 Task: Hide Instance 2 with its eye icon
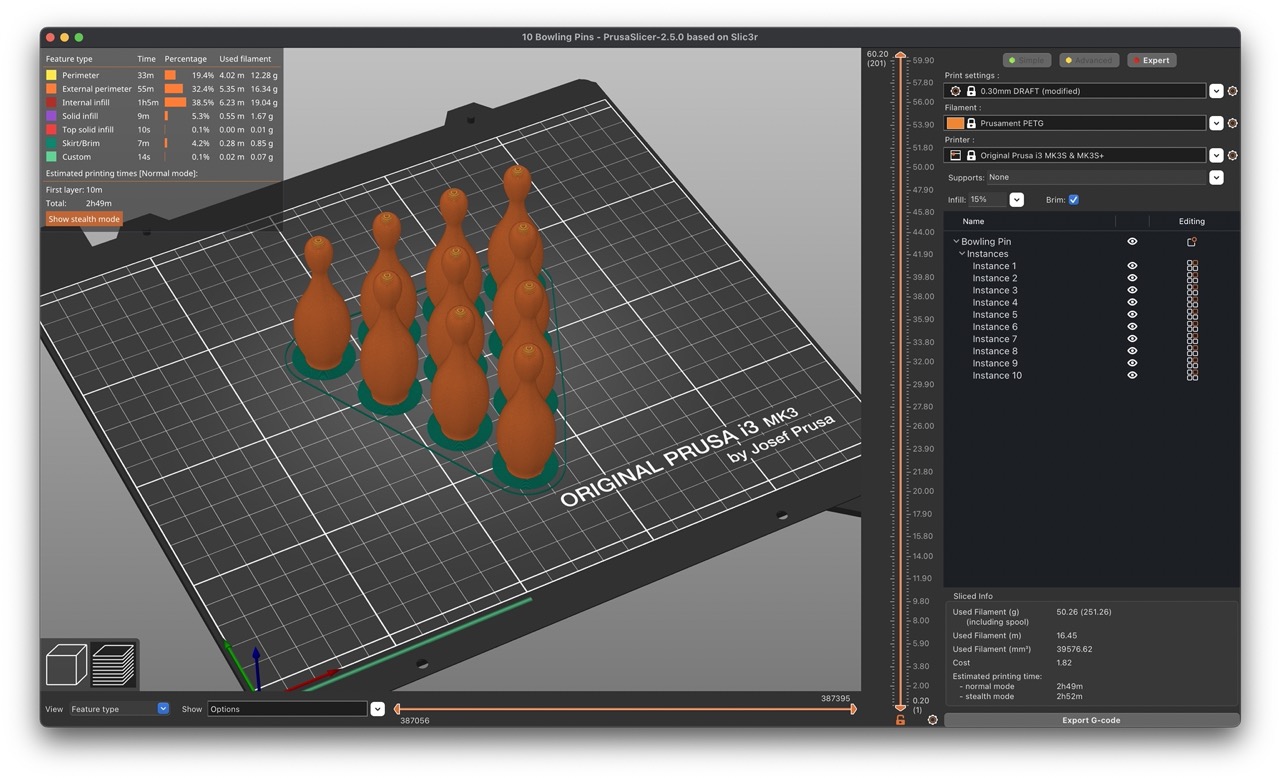1132,278
